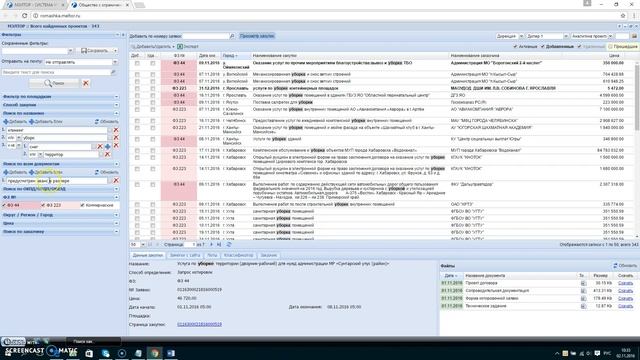
Task: Click Обновить under Поиск по названию
Action: point(106,122)
